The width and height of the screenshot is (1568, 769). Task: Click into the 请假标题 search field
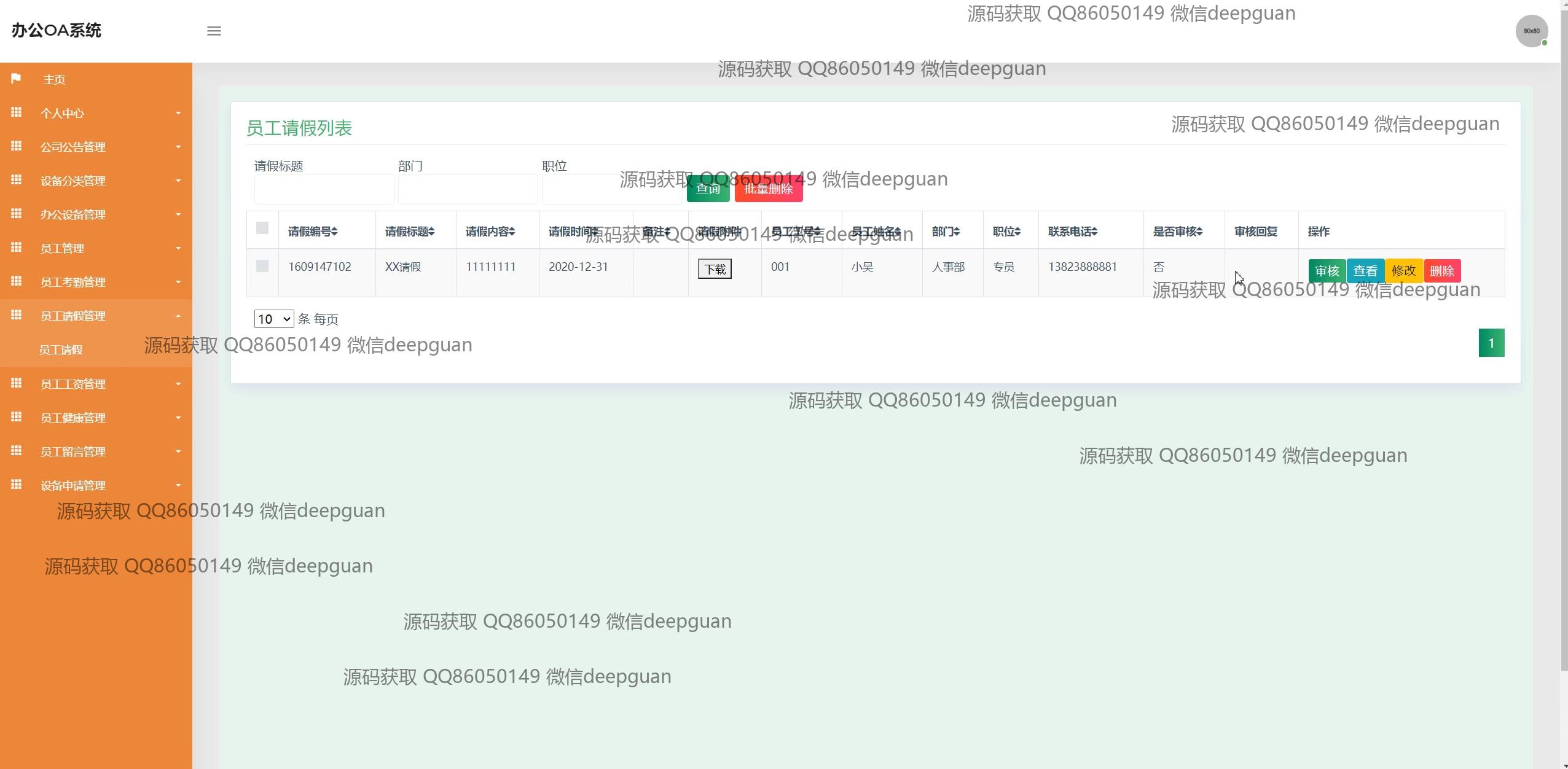tap(324, 189)
